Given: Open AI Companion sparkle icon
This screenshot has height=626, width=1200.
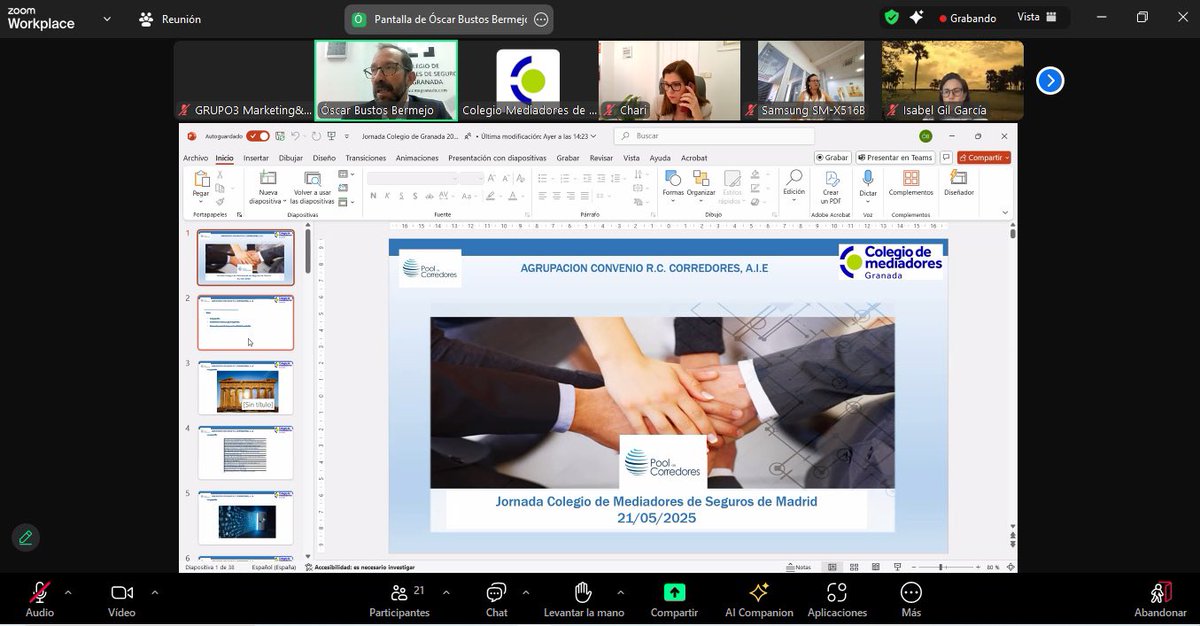Looking at the screenshot, I should point(759,592).
